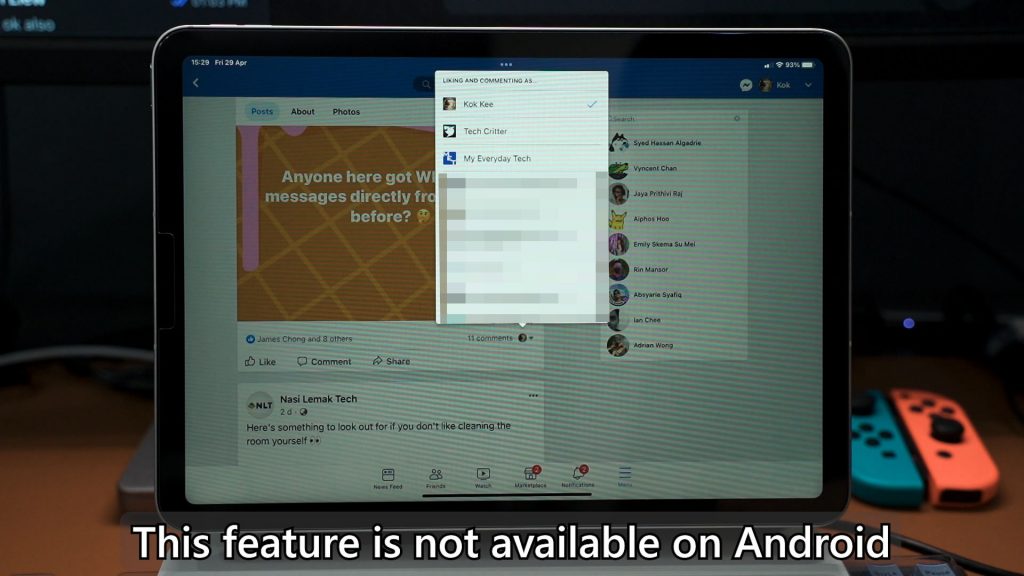Open the commenting-as avatar dropdown near comments
Viewport: 1024px width, 576px height.
526,338
